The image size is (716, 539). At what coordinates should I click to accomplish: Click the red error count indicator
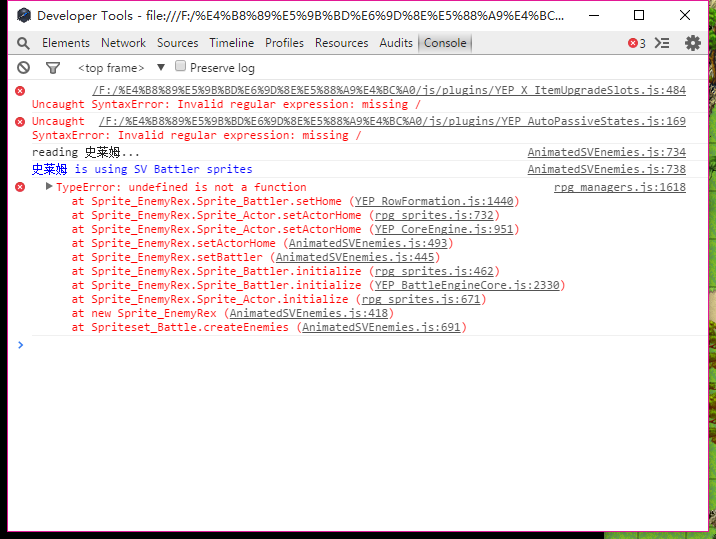pos(637,43)
